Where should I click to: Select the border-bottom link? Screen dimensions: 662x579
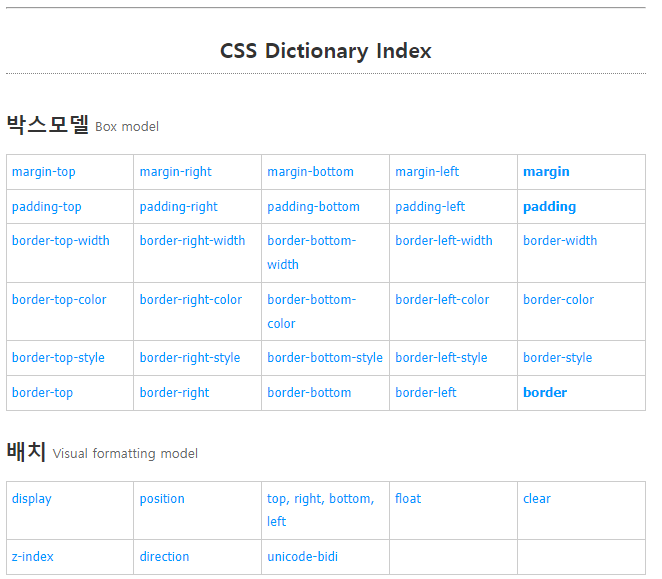click(x=309, y=393)
